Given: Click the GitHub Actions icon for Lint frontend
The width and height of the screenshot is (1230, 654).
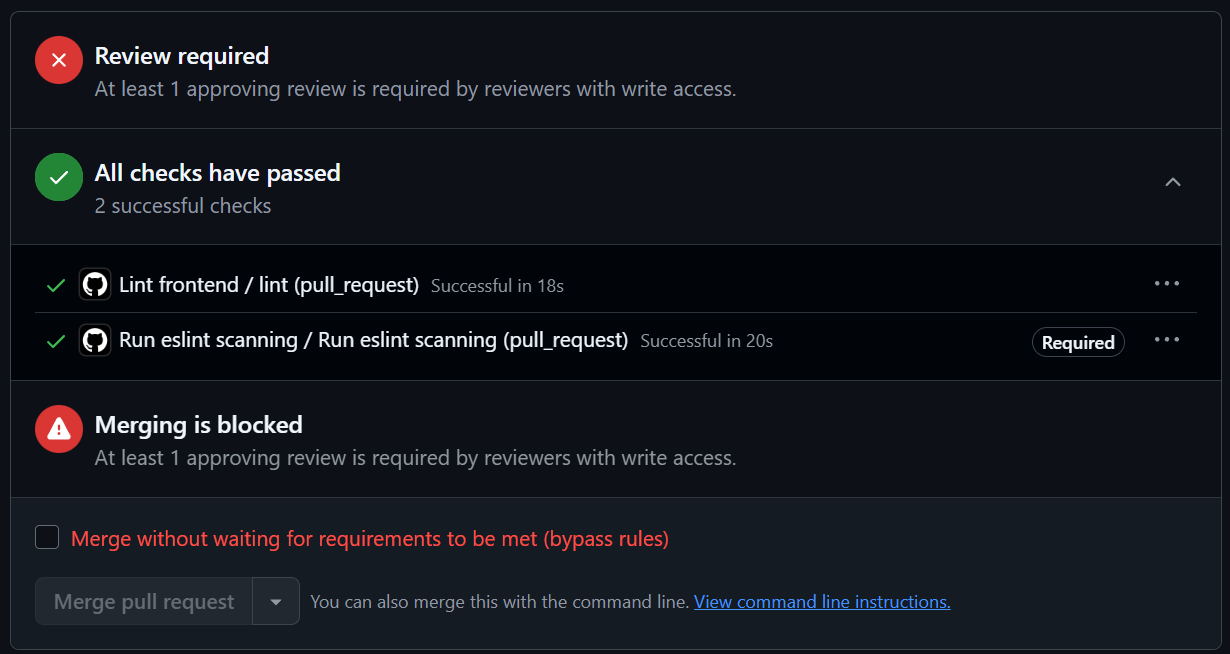Looking at the screenshot, I should [94, 284].
